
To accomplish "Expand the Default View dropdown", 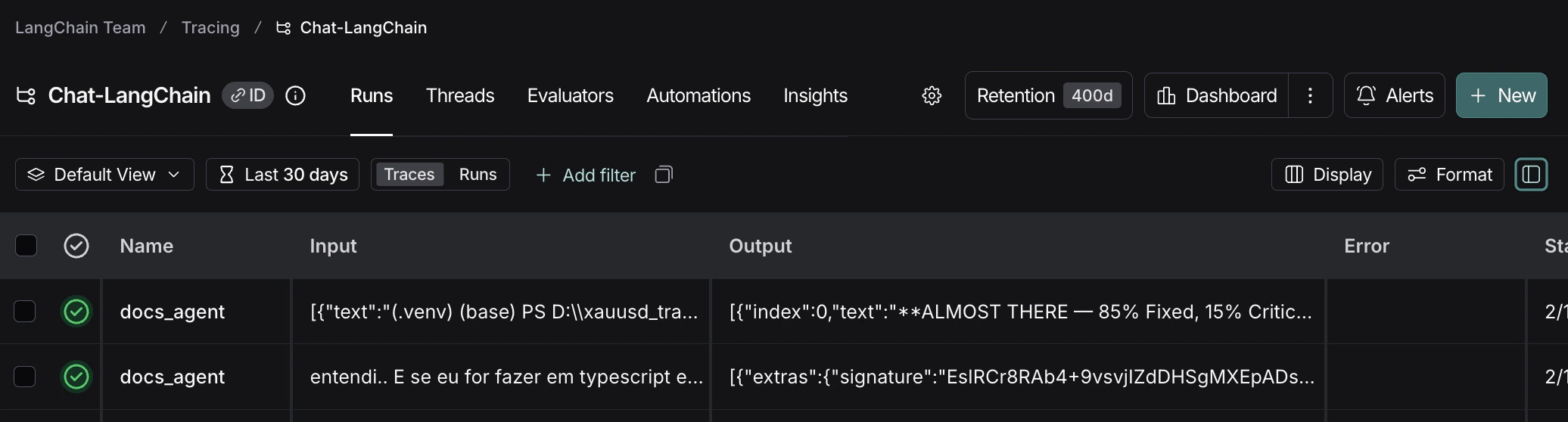I will tap(104, 175).
